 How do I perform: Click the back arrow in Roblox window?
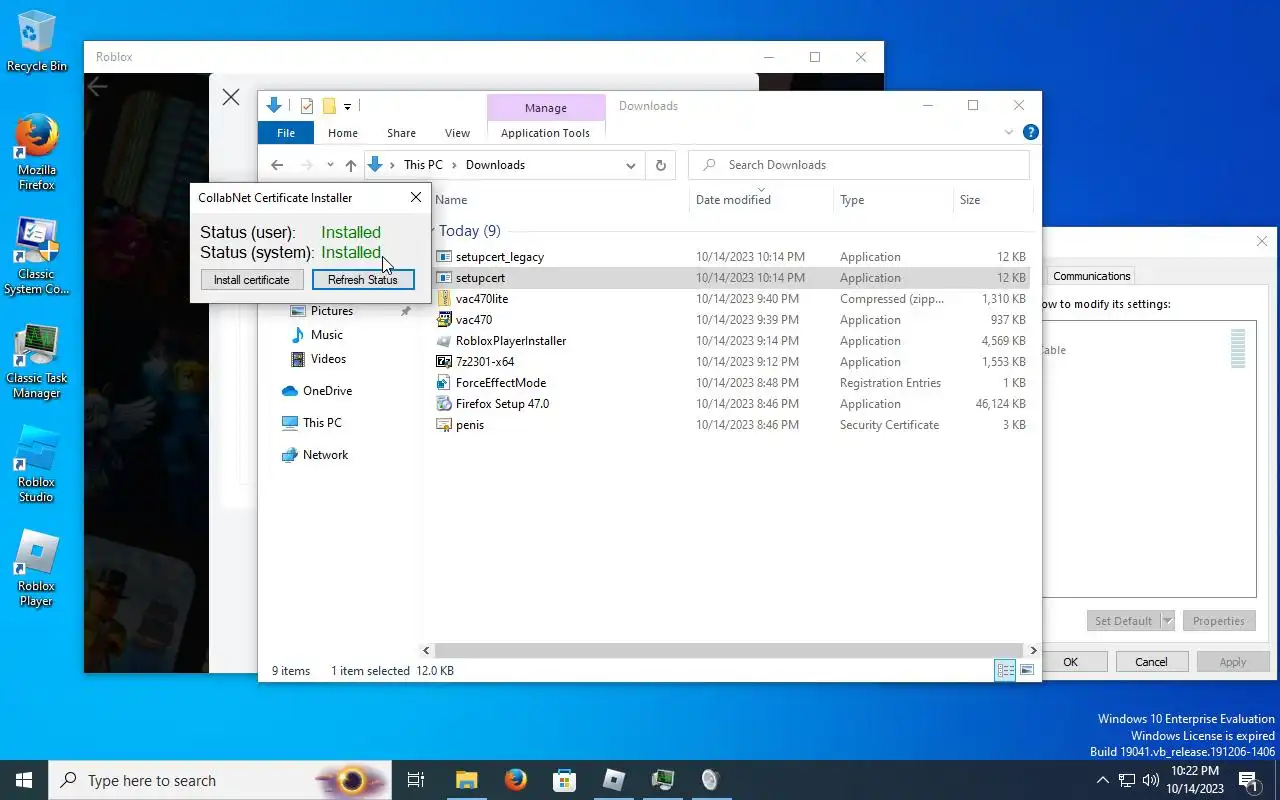[x=97, y=87]
